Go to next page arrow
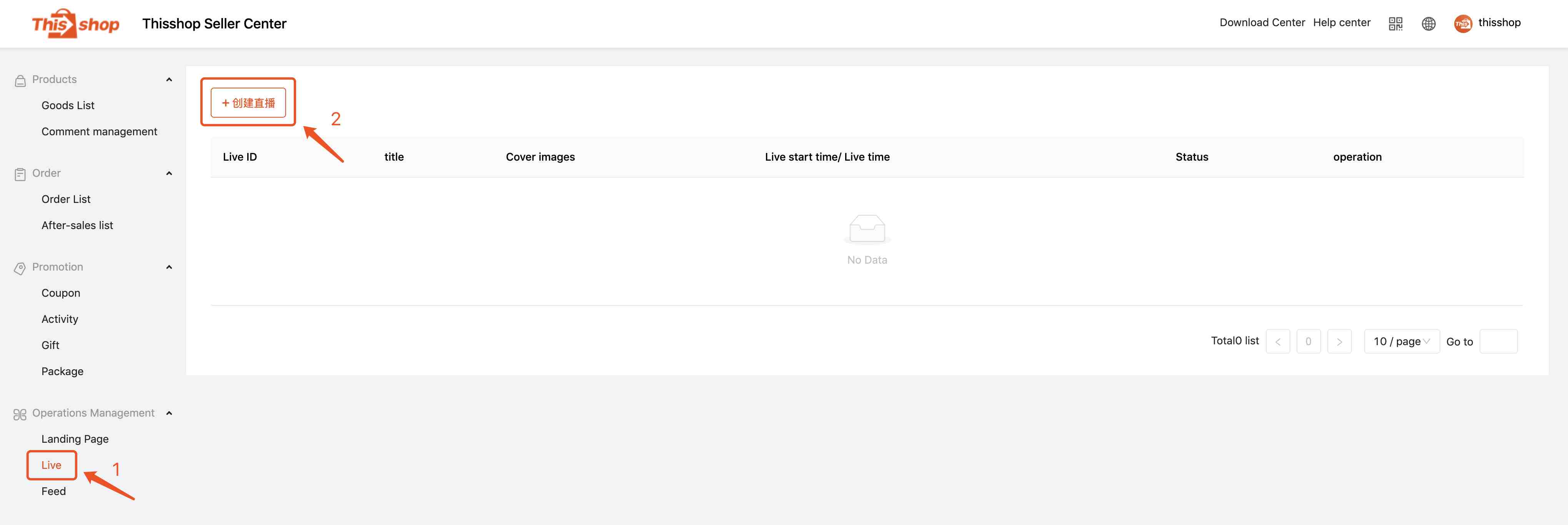The width and height of the screenshot is (1568, 525). click(1339, 341)
